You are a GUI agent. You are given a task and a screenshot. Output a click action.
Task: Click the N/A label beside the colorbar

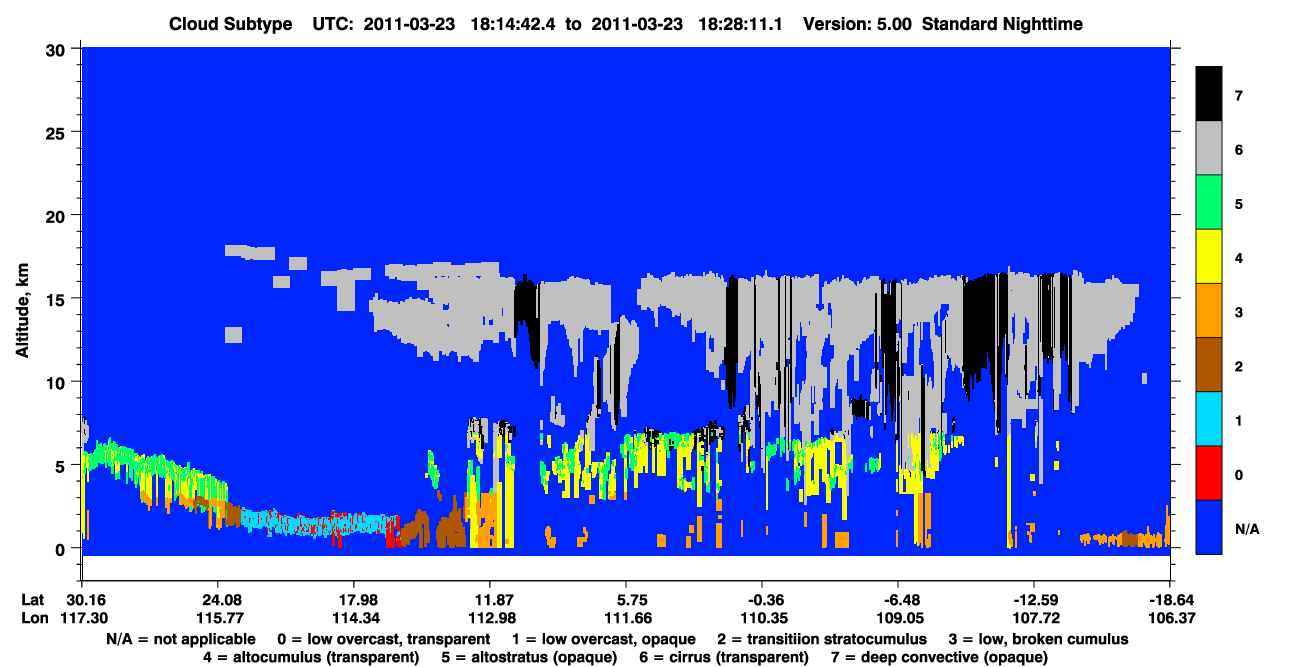pos(1247,529)
